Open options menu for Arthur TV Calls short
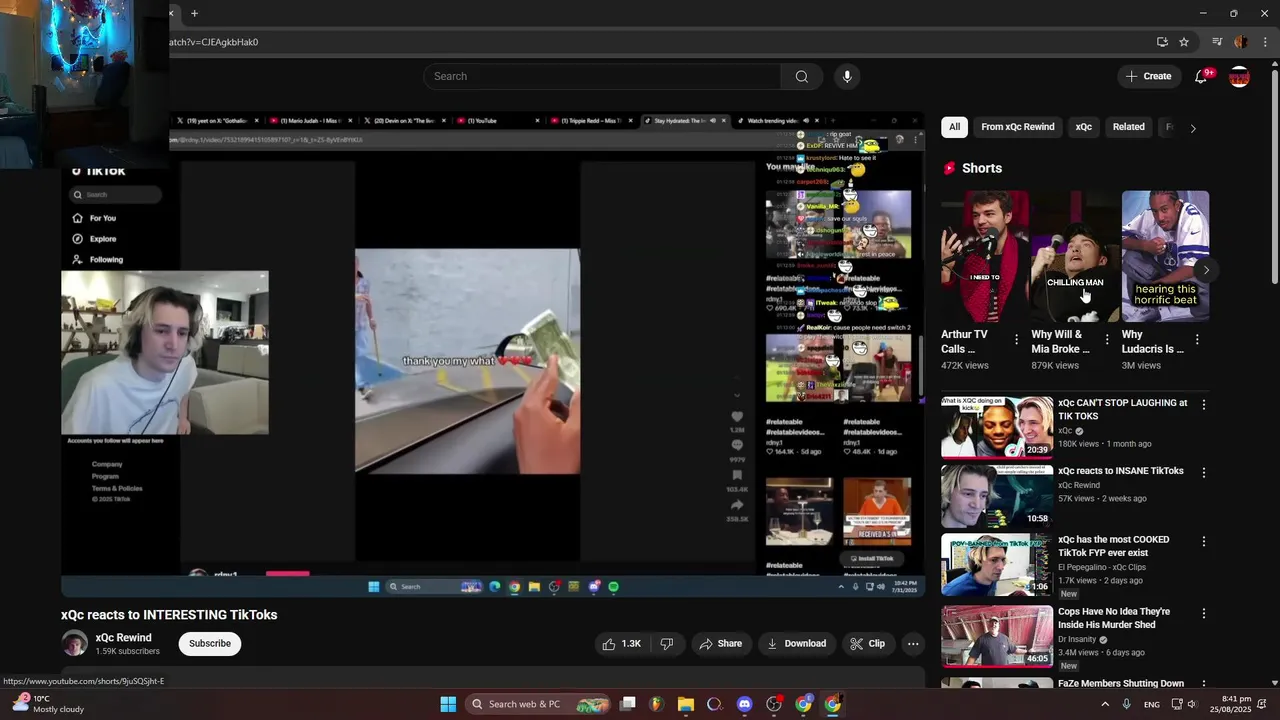The width and height of the screenshot is (1280, 720). [x=1016, y=340]
